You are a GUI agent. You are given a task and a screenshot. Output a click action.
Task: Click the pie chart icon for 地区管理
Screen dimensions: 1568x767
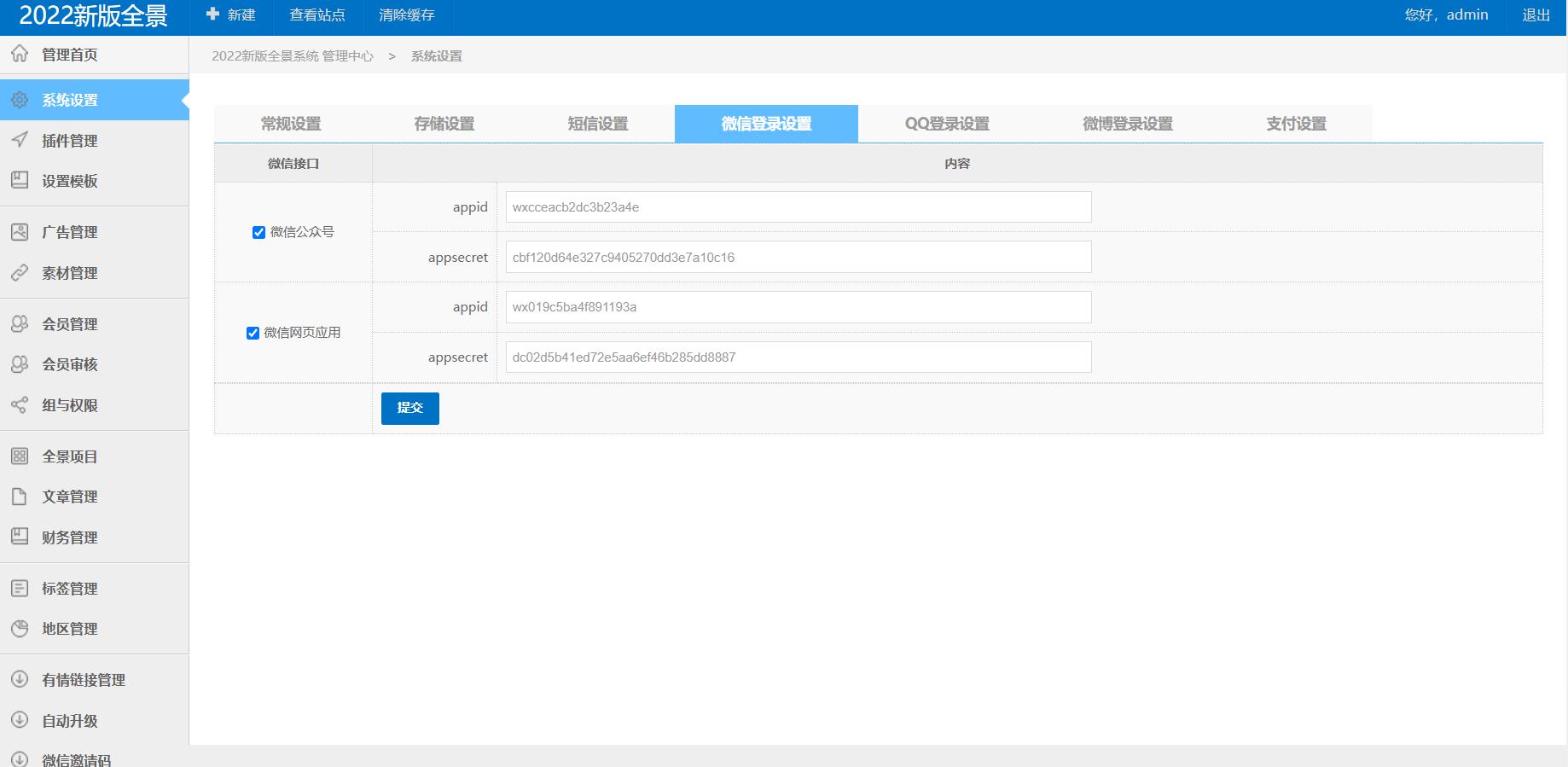pyautogui.click(x=20, y=629)
